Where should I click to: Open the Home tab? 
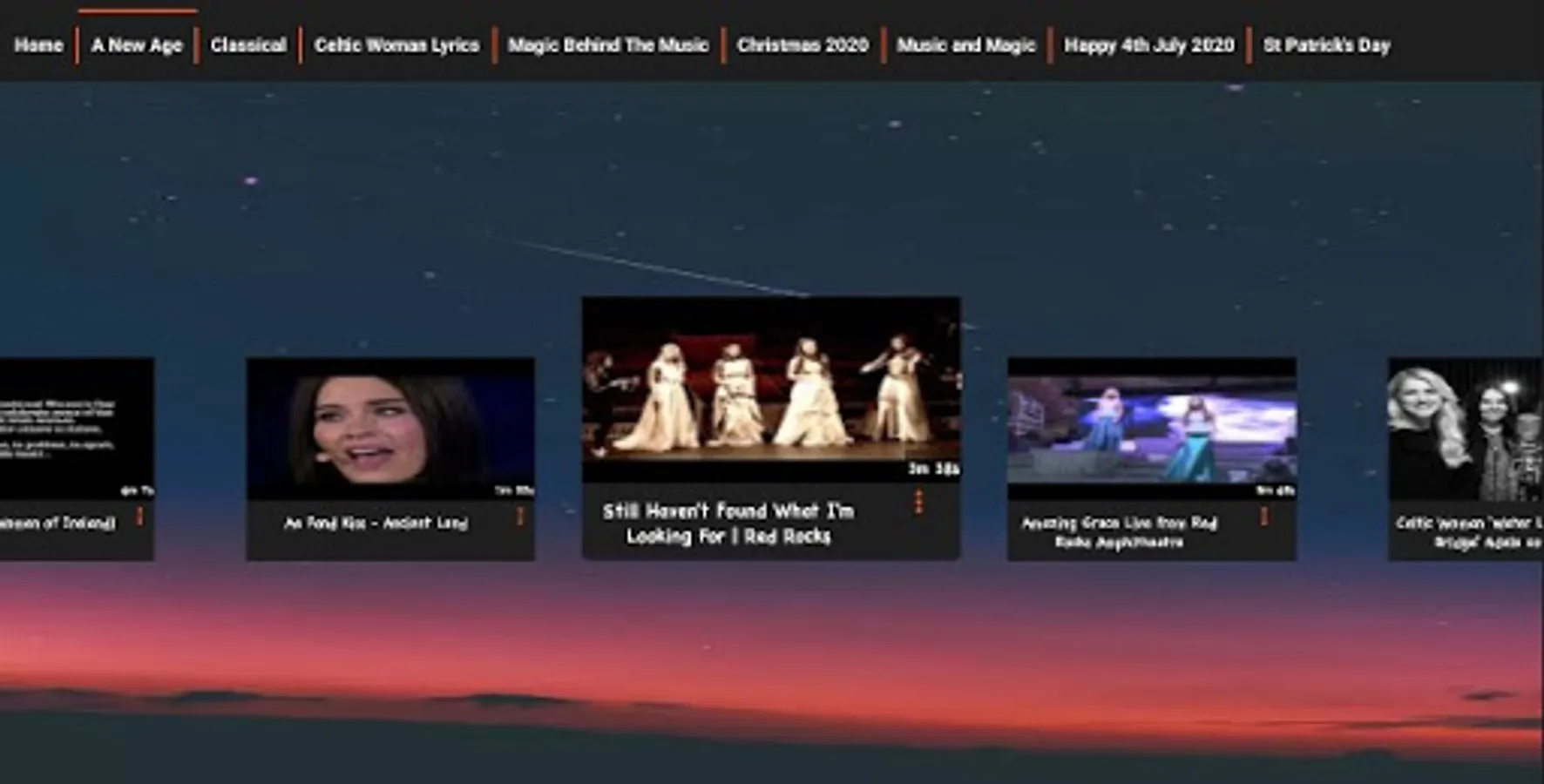click(x=38, y=45)
